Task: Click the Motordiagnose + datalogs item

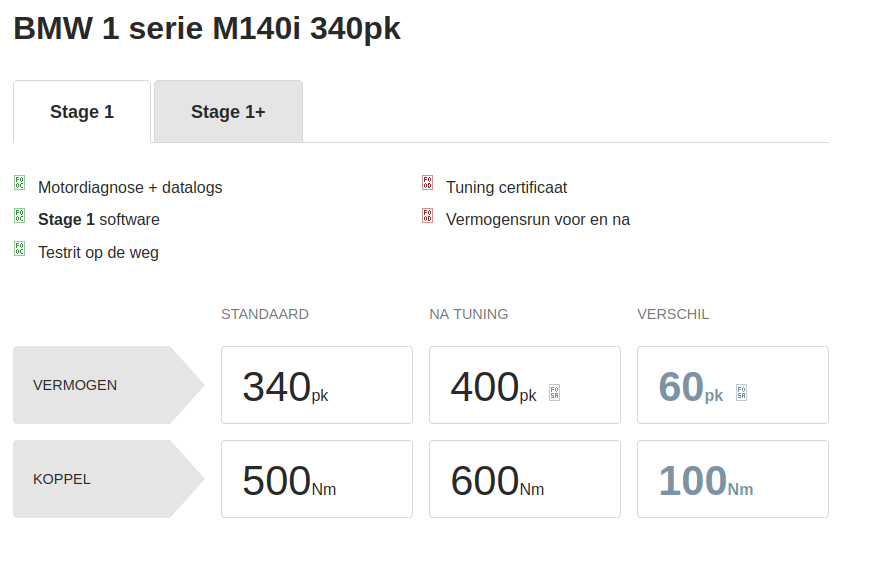Action: pyautogui.click(x=130, y=187)
